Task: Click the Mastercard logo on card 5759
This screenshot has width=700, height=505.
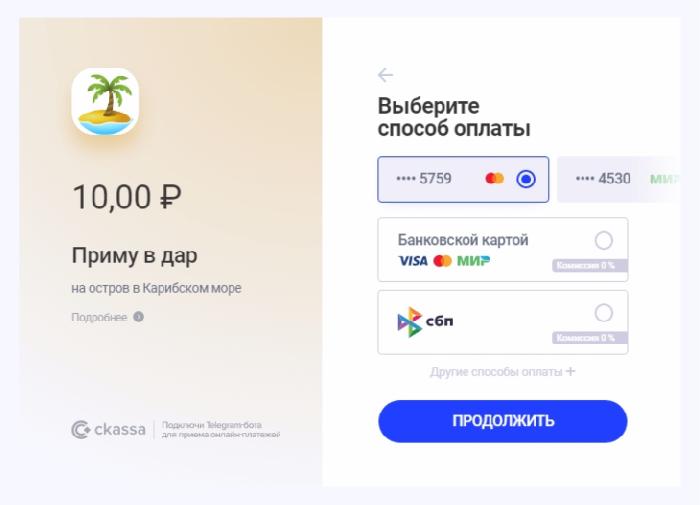Action: point(495,179)
